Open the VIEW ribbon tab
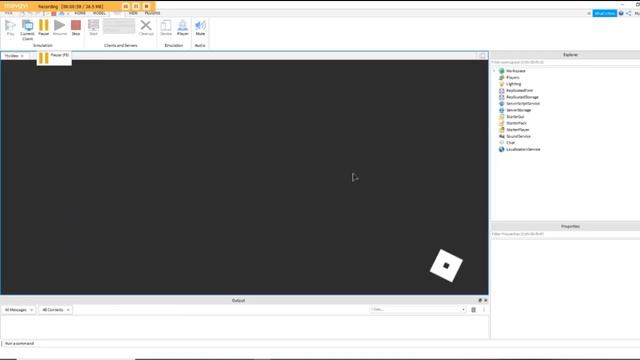640x360 pixels. pyautogui.click(x=133, y=13)
